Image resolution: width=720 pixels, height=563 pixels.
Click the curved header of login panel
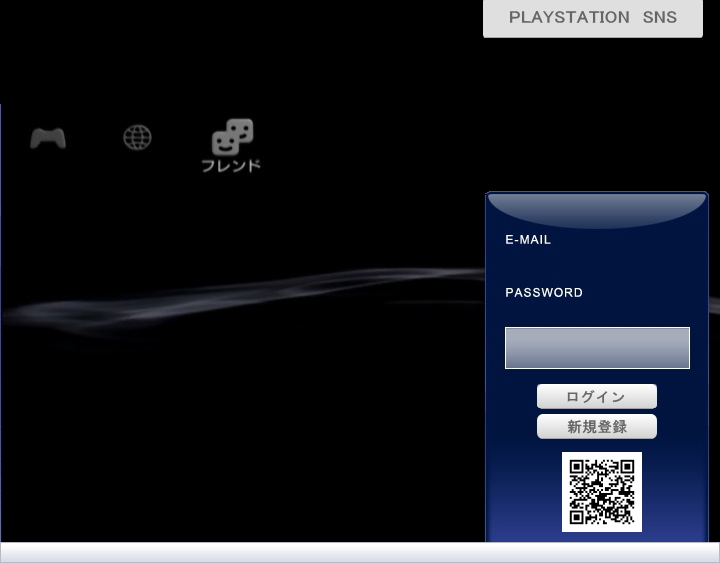(x=597, y=208)
